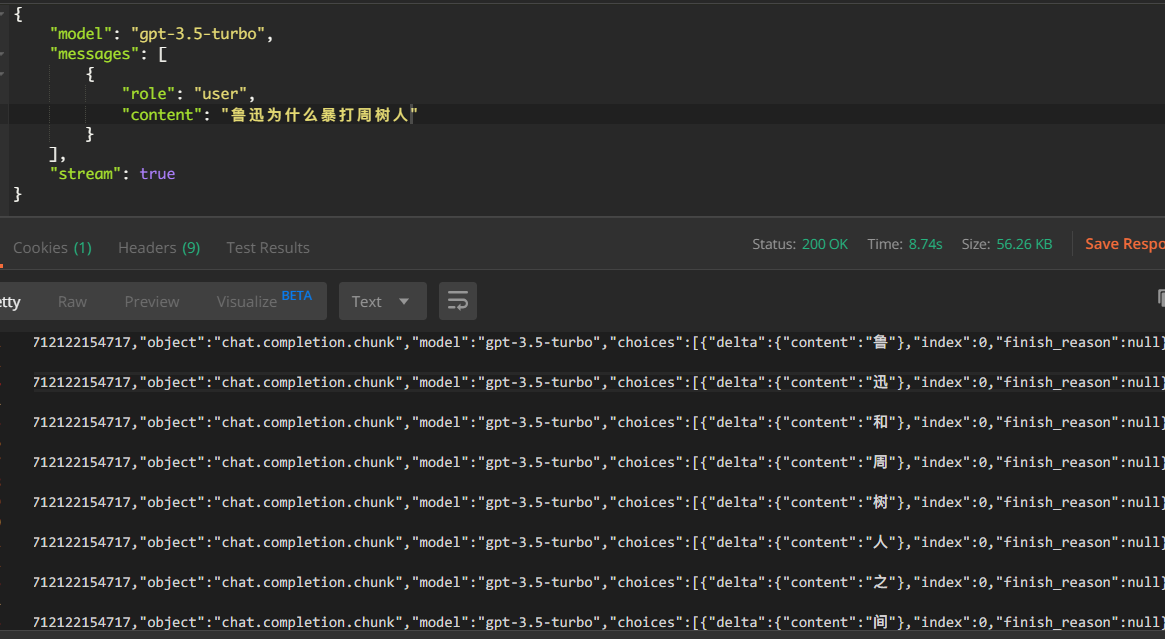Open the Text format dropdown
The image size is (1165, 639).
383,301
